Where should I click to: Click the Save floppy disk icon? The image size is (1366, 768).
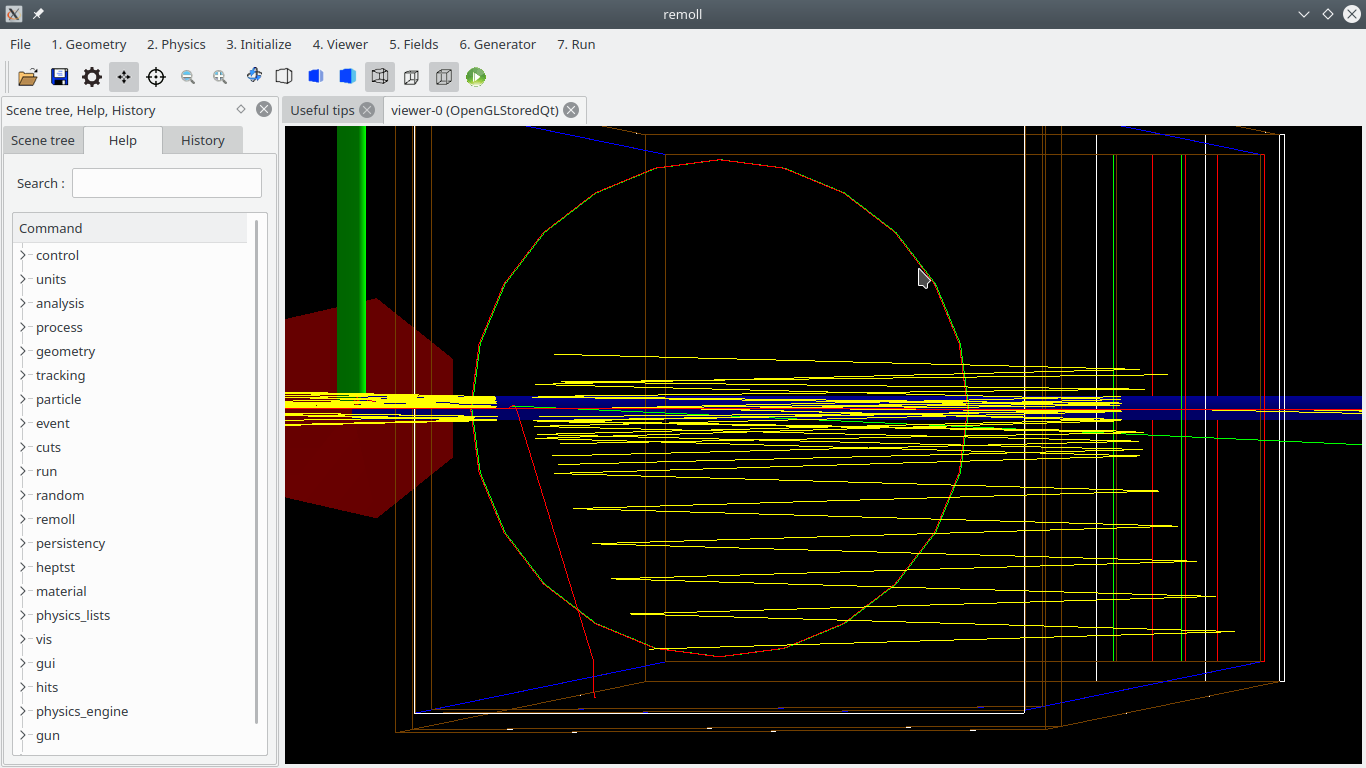coord(60,77)
